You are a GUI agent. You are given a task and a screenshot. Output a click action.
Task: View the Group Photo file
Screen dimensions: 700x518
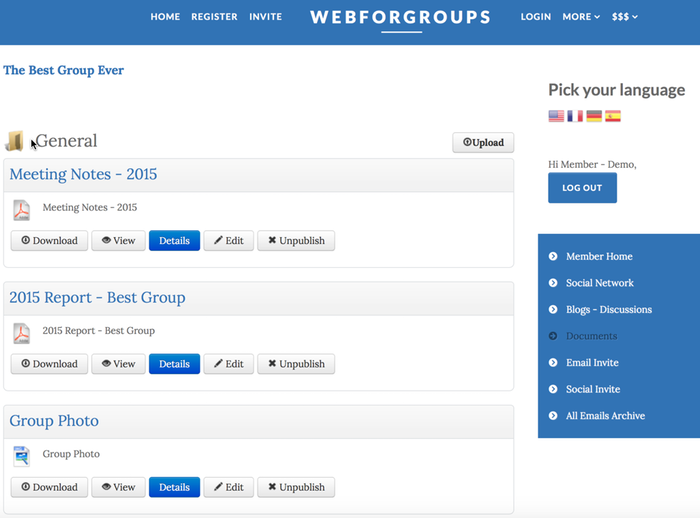(118, 487)
